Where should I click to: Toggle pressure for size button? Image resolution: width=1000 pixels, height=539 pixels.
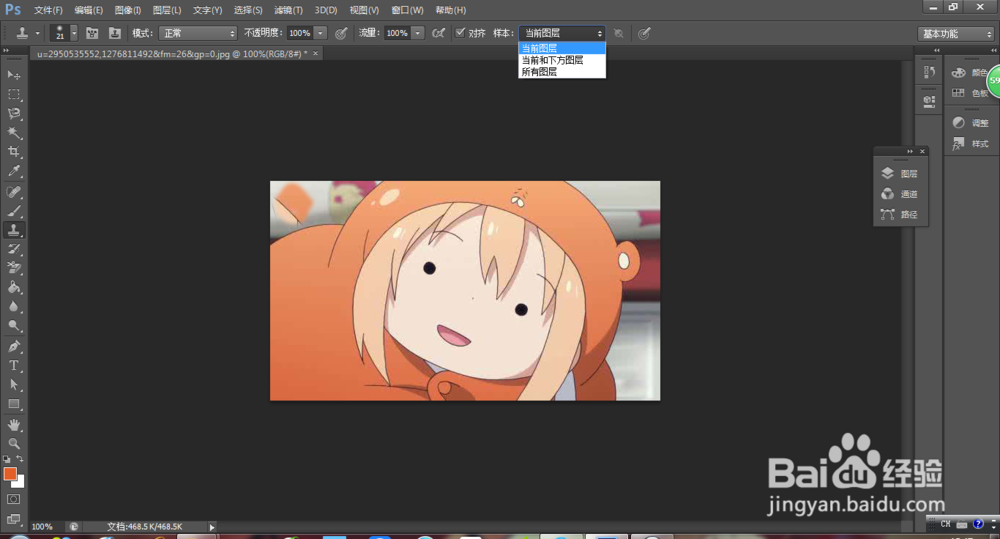[644, 33]
